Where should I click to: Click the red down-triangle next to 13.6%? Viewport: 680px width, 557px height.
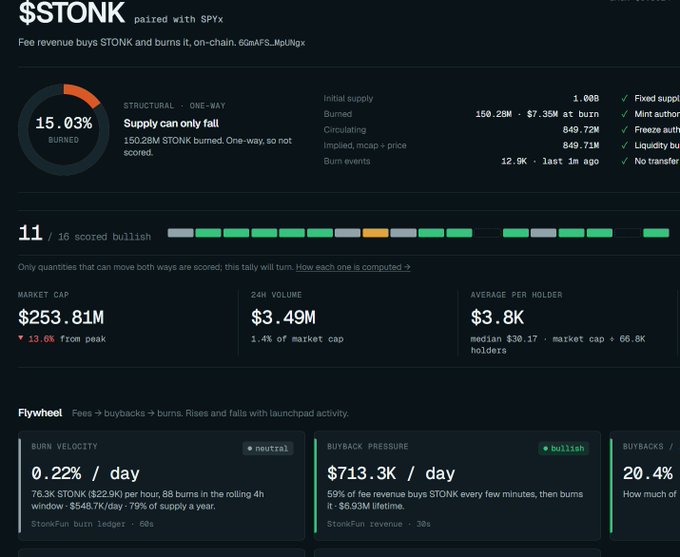coord(20,338)
